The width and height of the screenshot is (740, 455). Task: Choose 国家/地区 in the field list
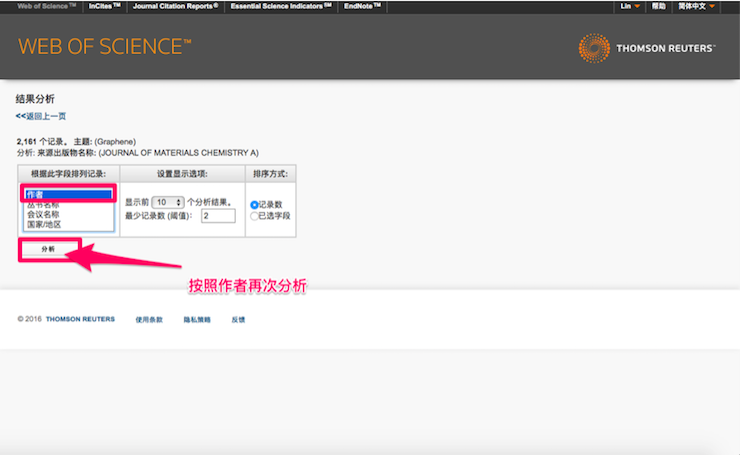[x=43, y=224]
